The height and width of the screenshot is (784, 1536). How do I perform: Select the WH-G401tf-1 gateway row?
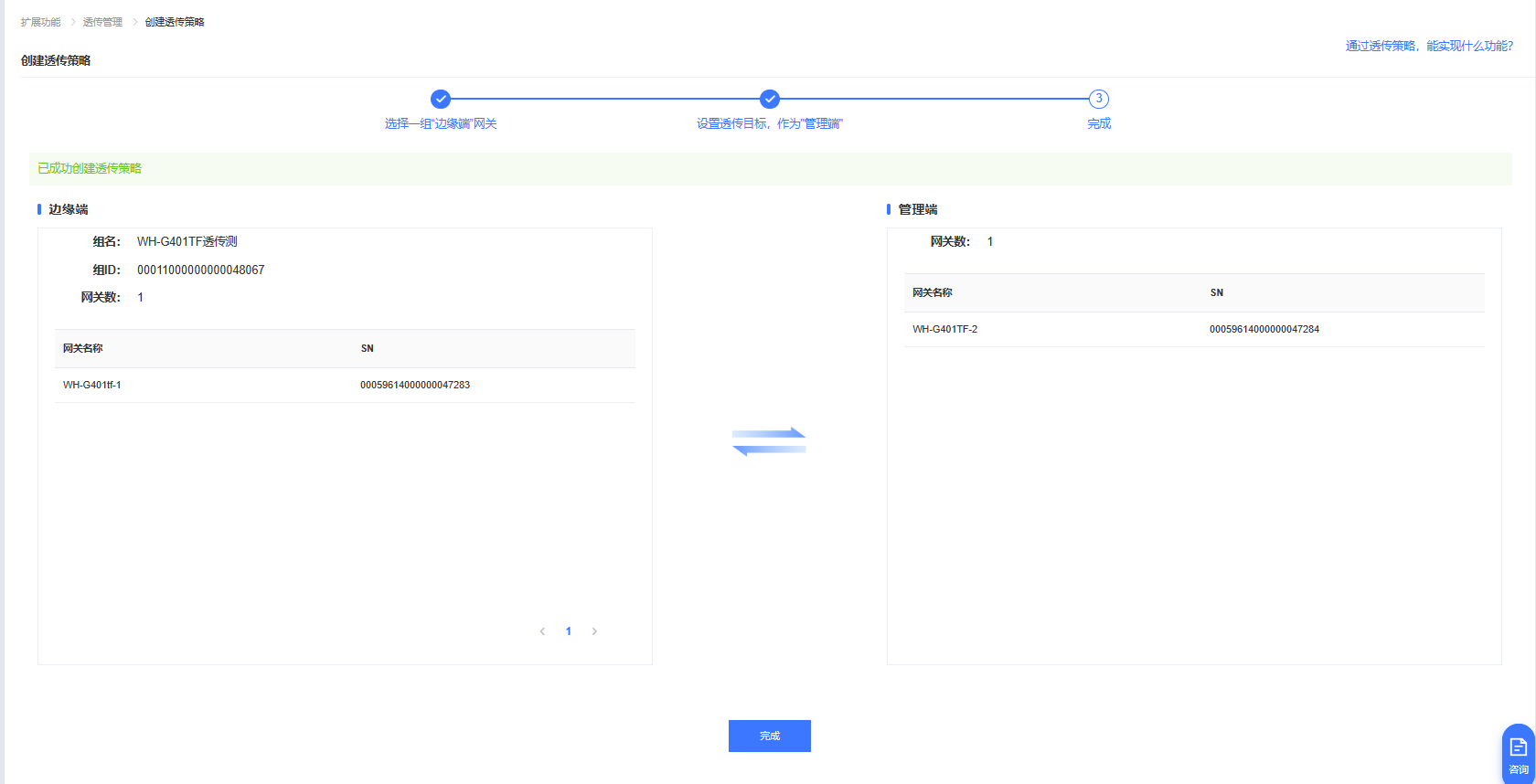[92, 385]
